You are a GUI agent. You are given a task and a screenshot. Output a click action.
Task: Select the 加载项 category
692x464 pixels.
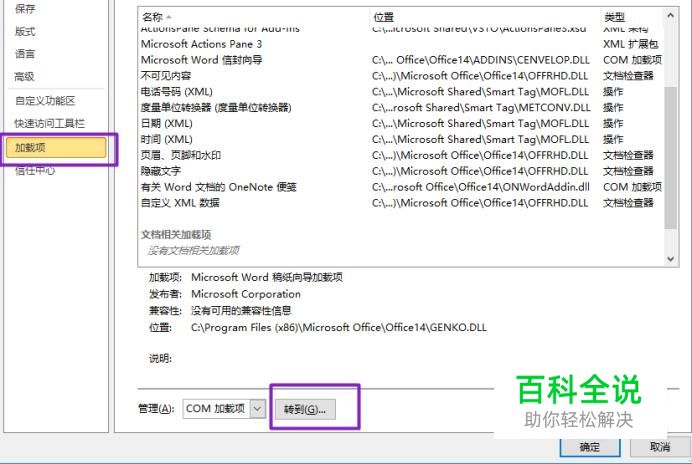pyautogui.click(x=56, y=147)
